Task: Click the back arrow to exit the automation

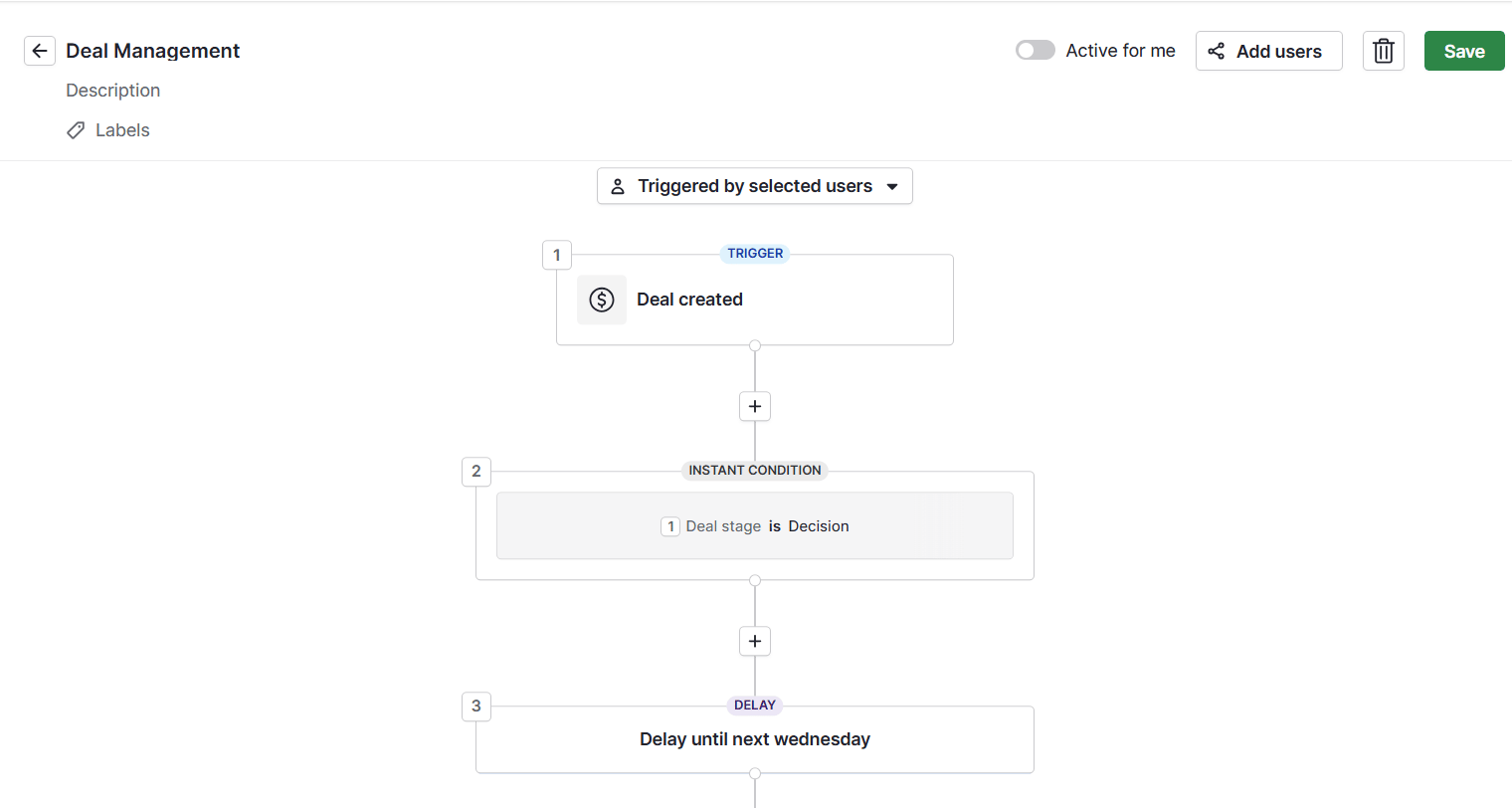Action: pyautogui.click(x=40, y=51)
